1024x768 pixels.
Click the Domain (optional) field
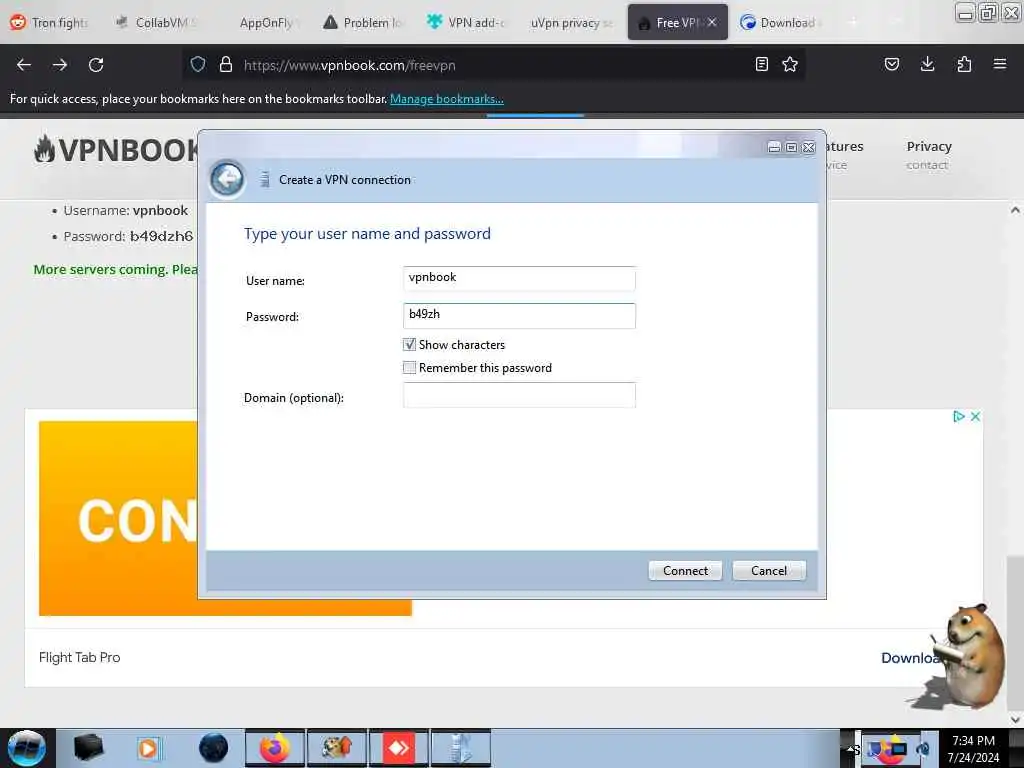(x=519, y=395)
